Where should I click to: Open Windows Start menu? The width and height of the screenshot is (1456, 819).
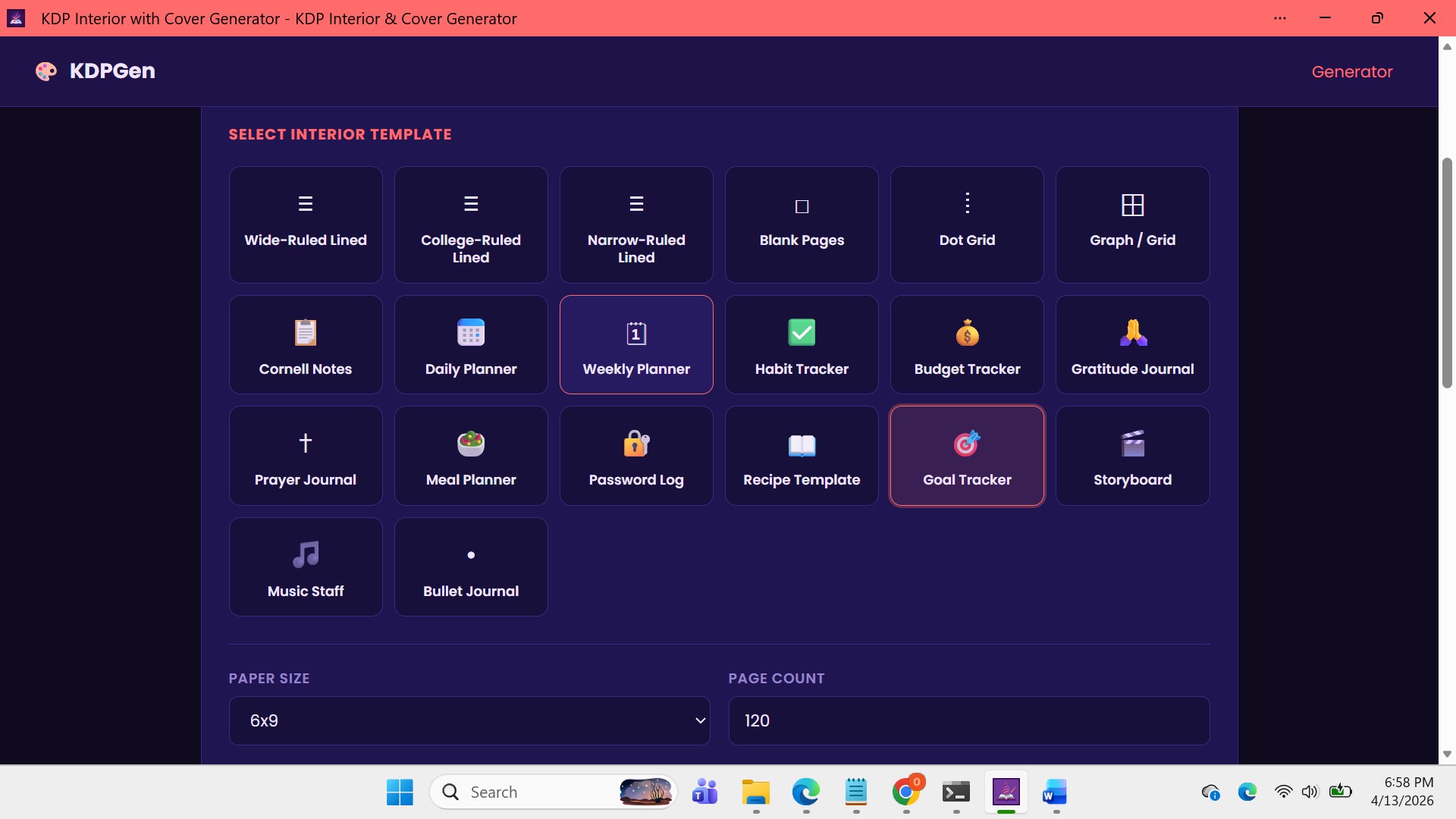click(x=400, y=792)
